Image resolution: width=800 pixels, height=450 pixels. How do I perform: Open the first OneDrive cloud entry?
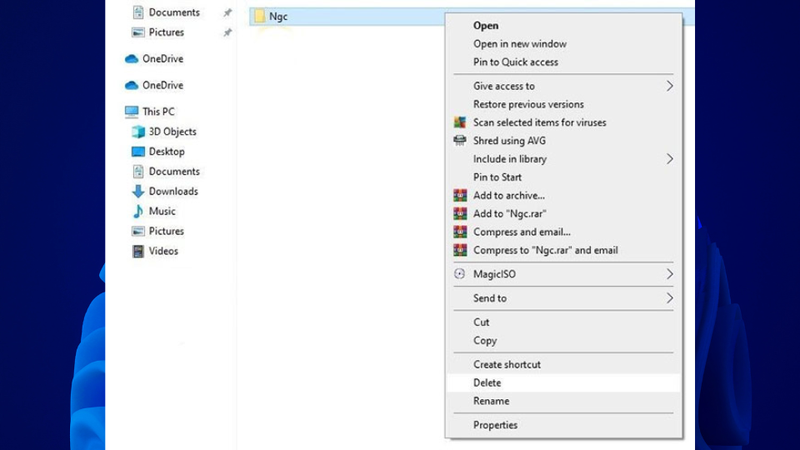pos(154,59)
